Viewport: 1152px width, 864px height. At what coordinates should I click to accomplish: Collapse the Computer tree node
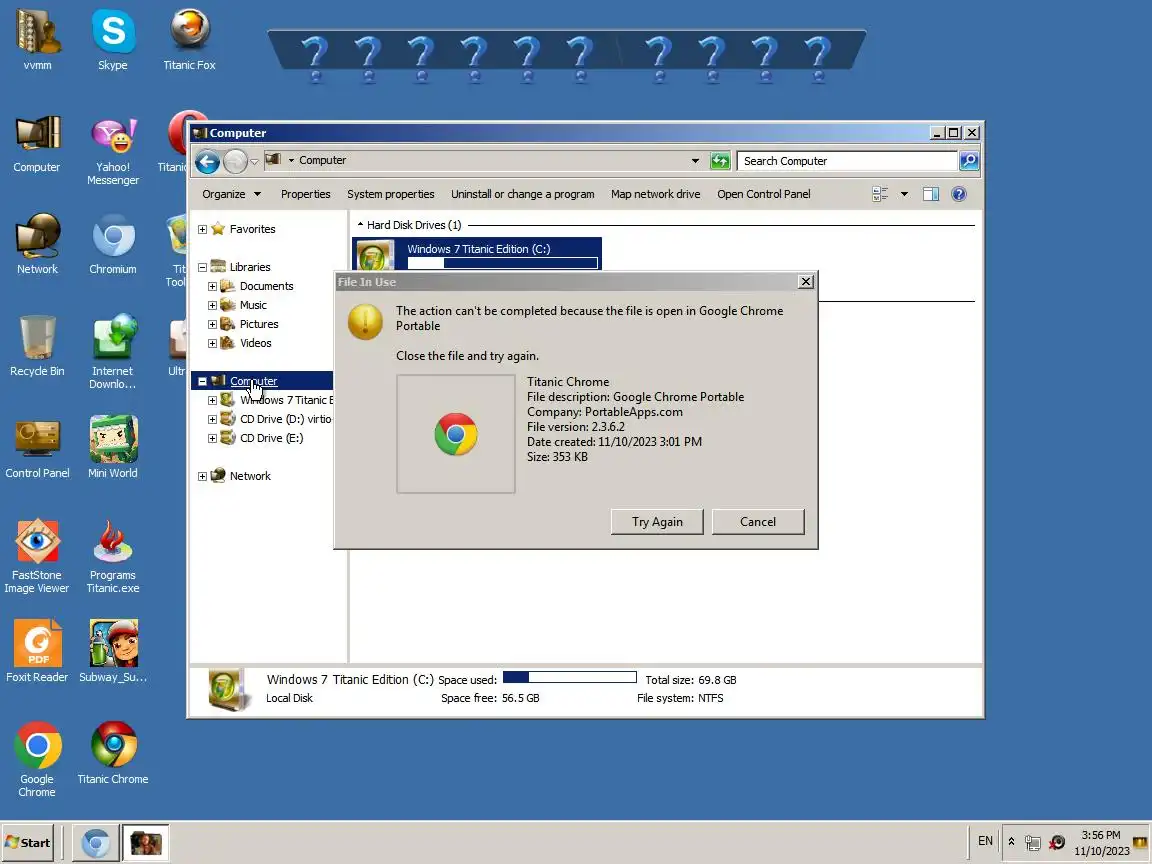pos(202,381)
